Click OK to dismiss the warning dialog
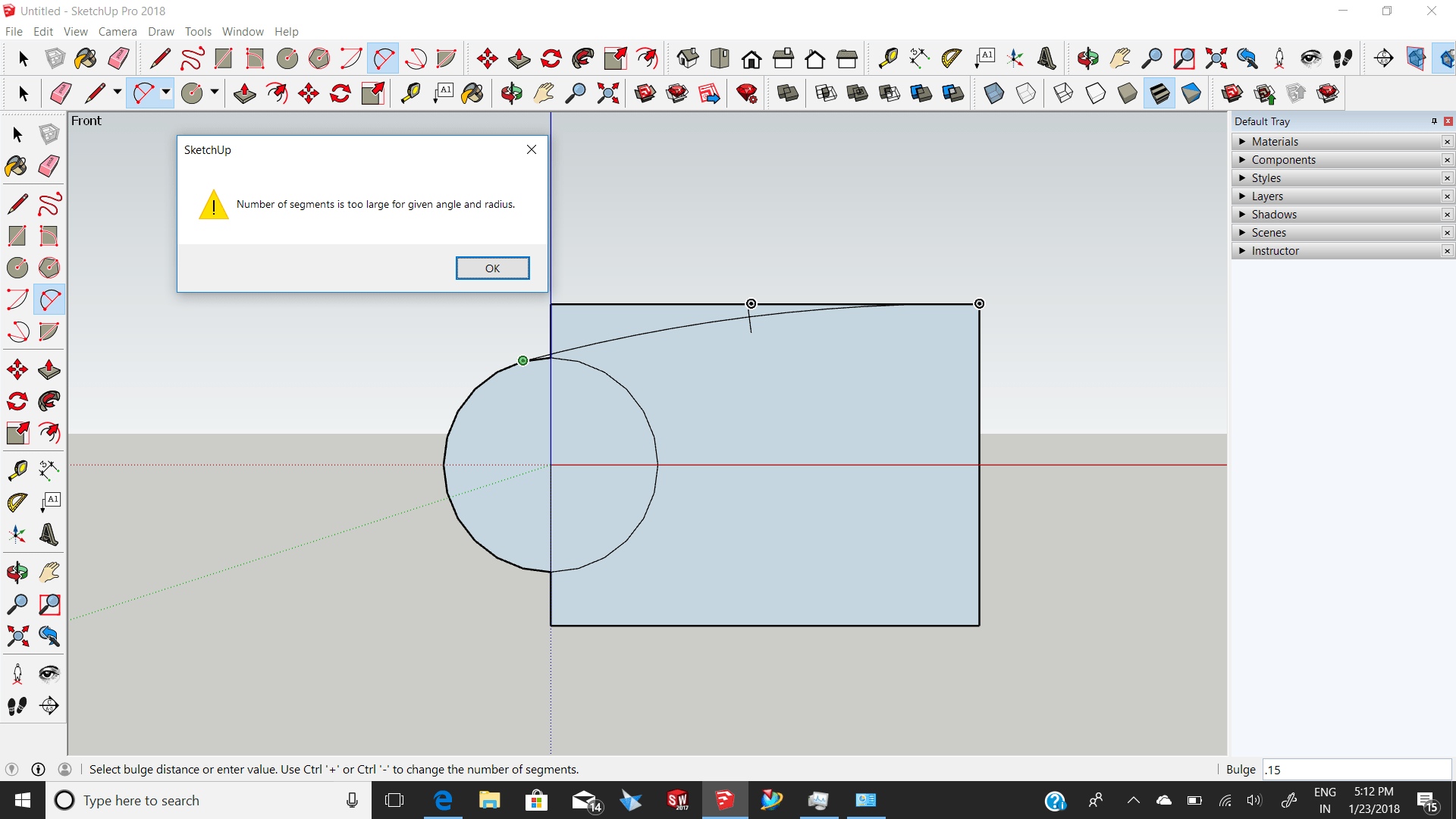Screen dimensions: 1456x819 coord(492,268)
